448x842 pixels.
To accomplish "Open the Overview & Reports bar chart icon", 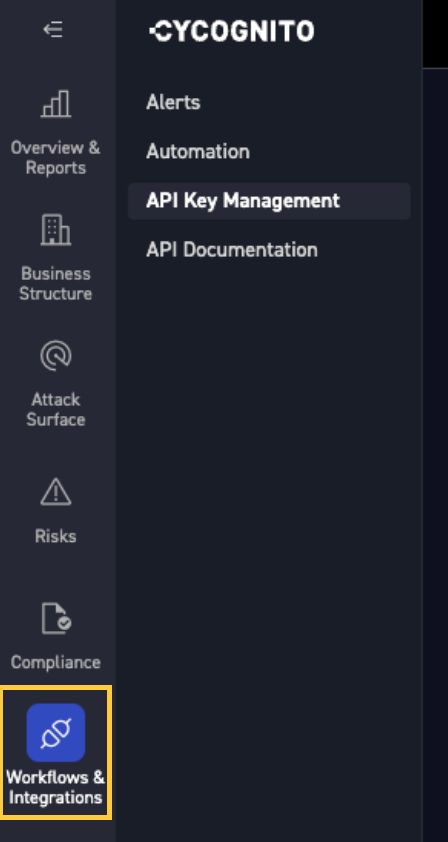I will [56, 103].
